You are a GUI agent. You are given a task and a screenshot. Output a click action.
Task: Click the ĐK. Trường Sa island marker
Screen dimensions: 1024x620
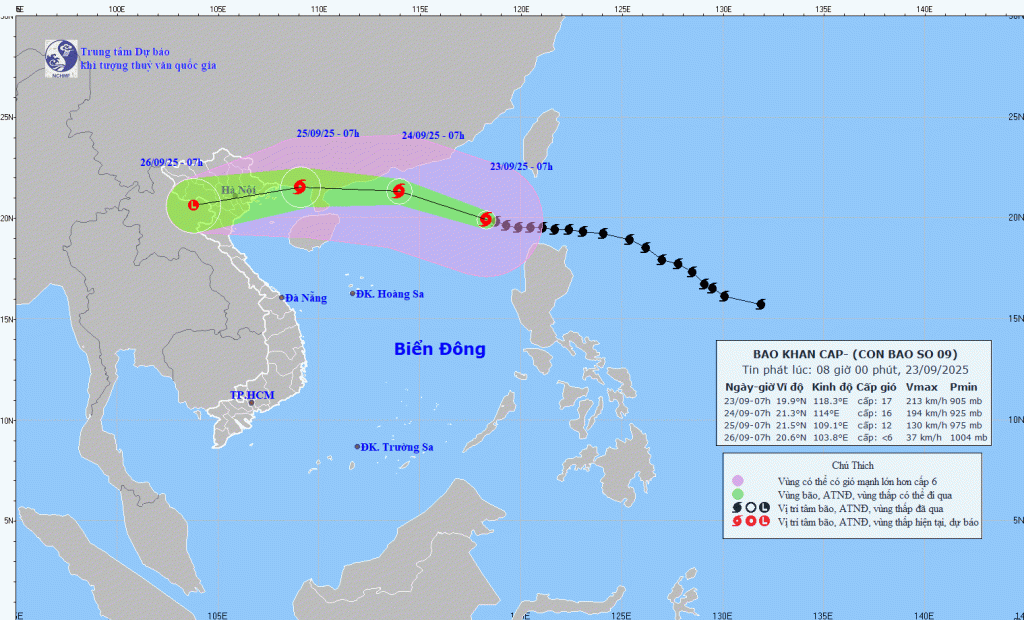[x=357, y=447]
